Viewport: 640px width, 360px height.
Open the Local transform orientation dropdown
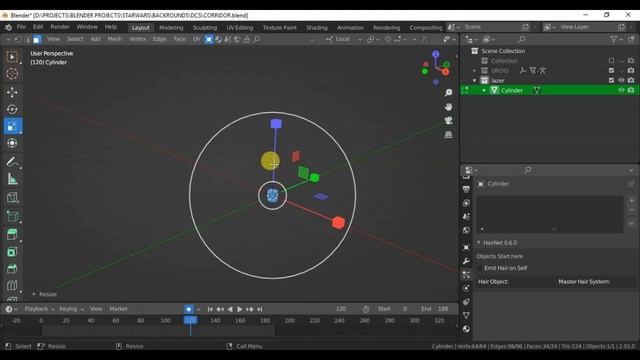(344, 39)
